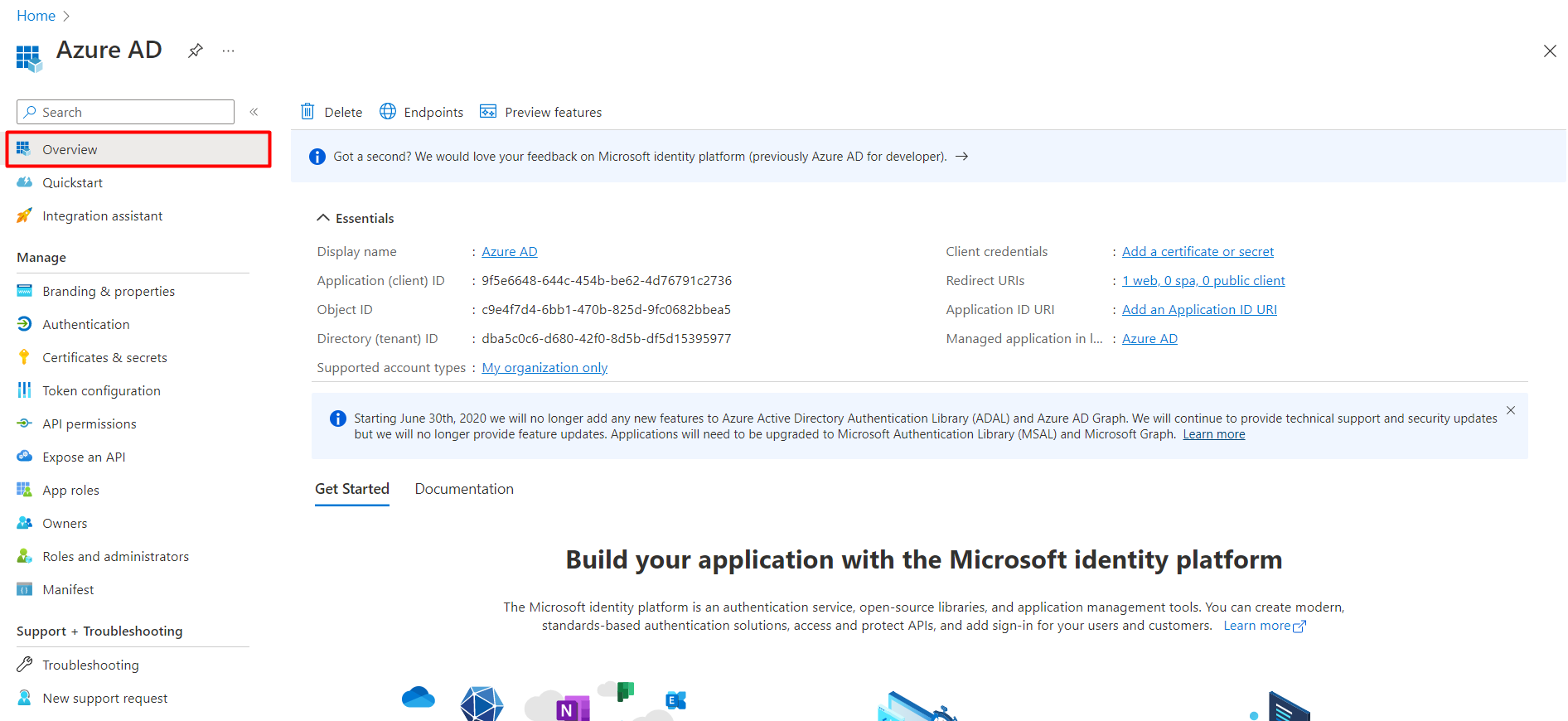Click the App roles icon
The height and width of the screenshot is (721, 1568).
coord(25,490)
